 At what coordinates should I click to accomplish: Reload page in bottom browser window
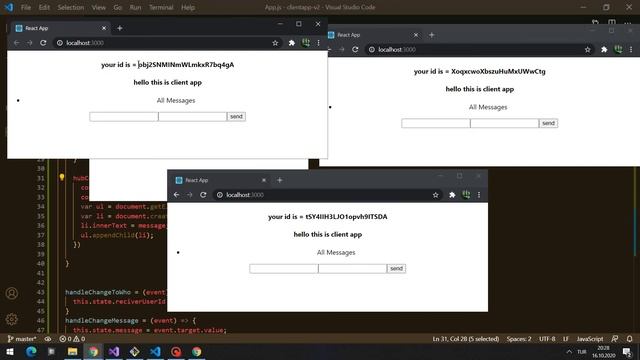point(203,195)
